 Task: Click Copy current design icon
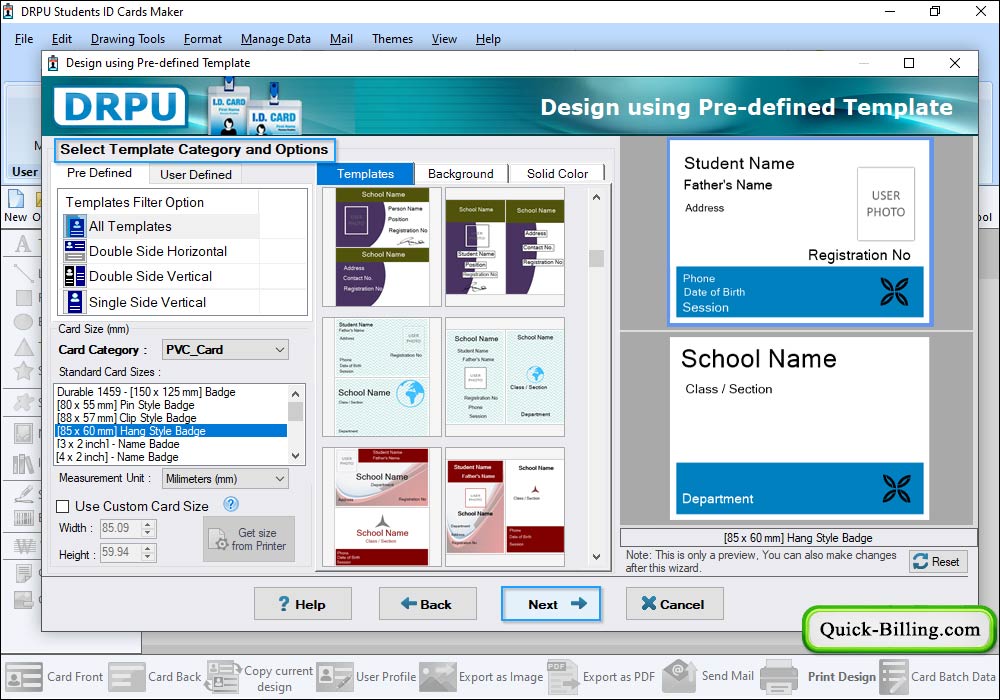[x=223, y=677]
